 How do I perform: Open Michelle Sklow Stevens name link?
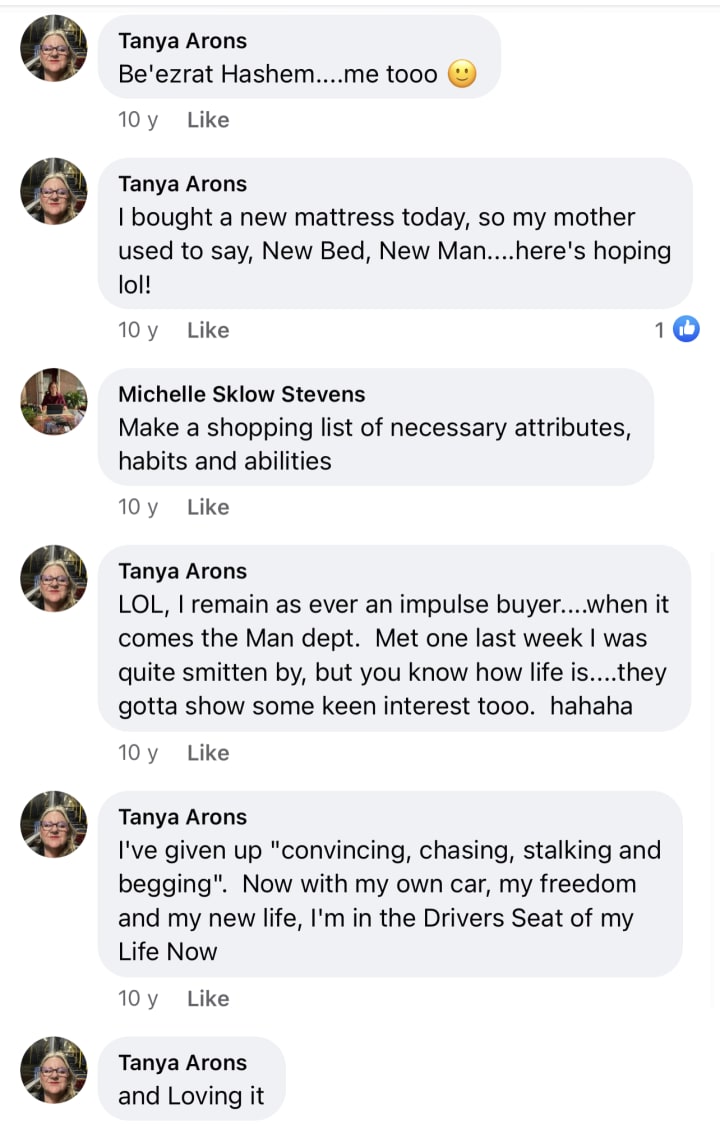click(241, 394)
